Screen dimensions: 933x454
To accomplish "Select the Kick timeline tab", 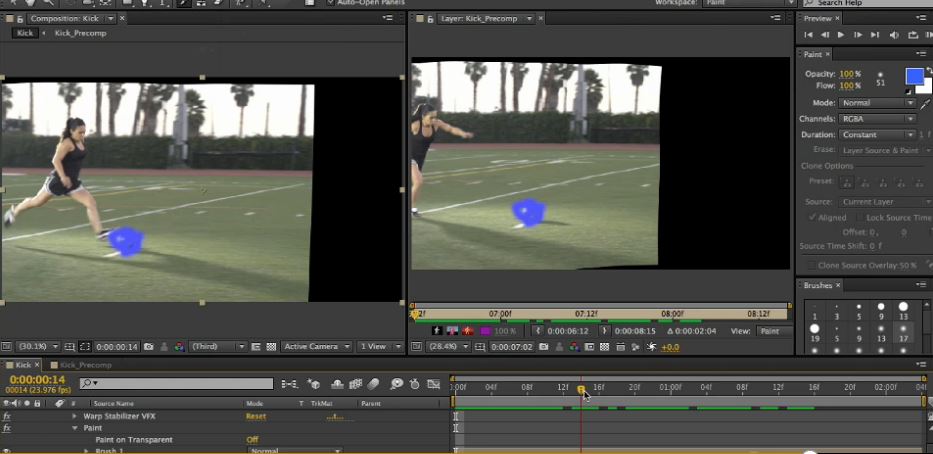I will [23, 365].
